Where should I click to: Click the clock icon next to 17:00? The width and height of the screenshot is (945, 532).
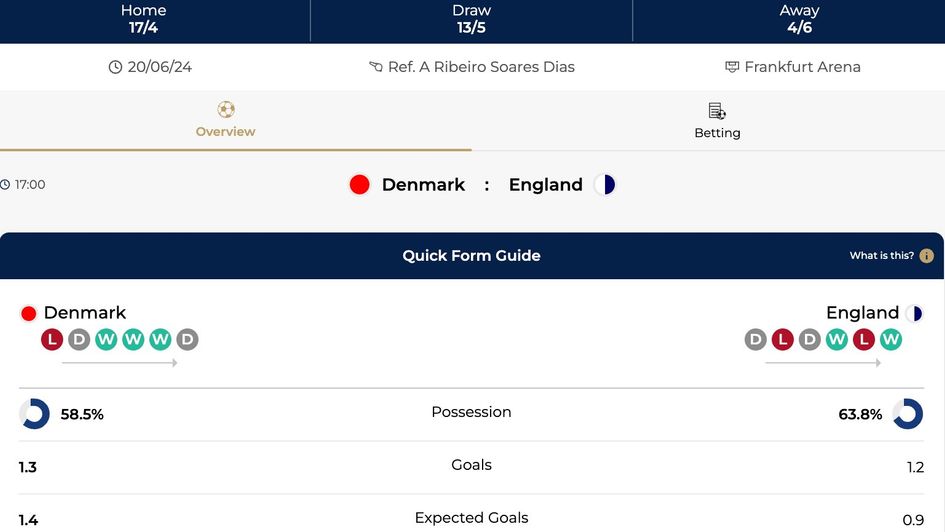point(6,185)
